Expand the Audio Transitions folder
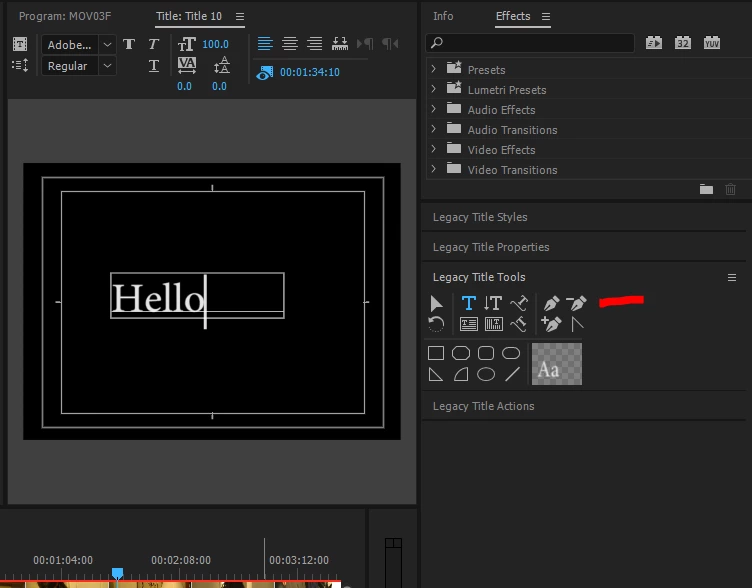Image resolution: width=752 pixels, height=588 pixels. [434, 129]
